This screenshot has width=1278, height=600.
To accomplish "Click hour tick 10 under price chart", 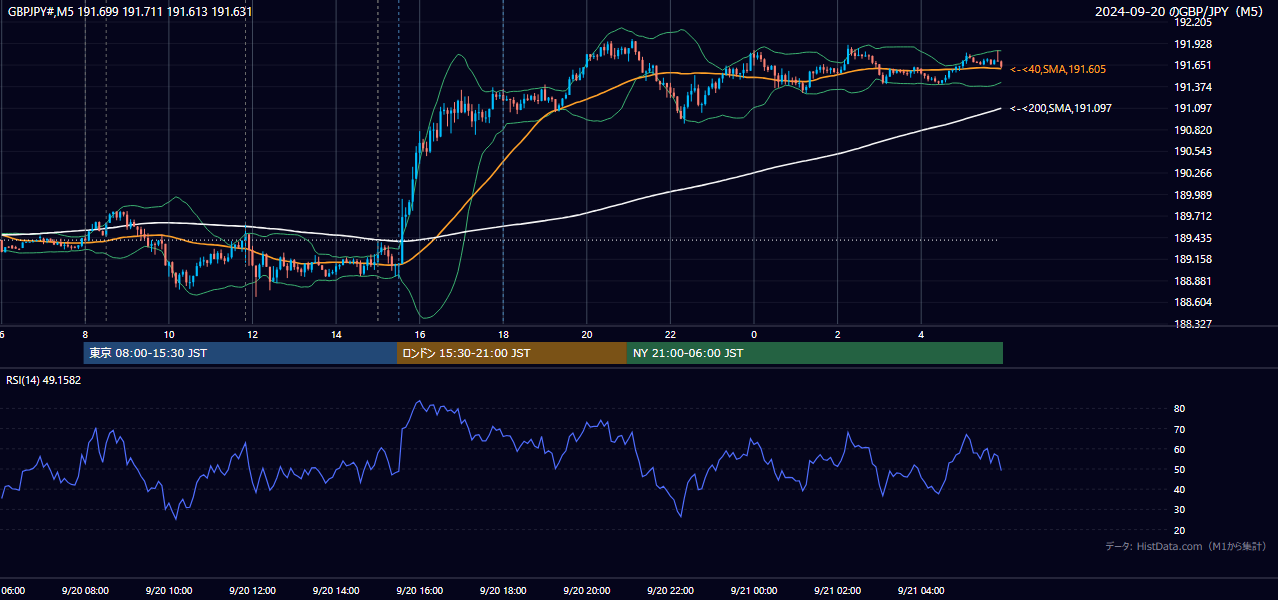I will pyautogui.click(x=169, y=335).
